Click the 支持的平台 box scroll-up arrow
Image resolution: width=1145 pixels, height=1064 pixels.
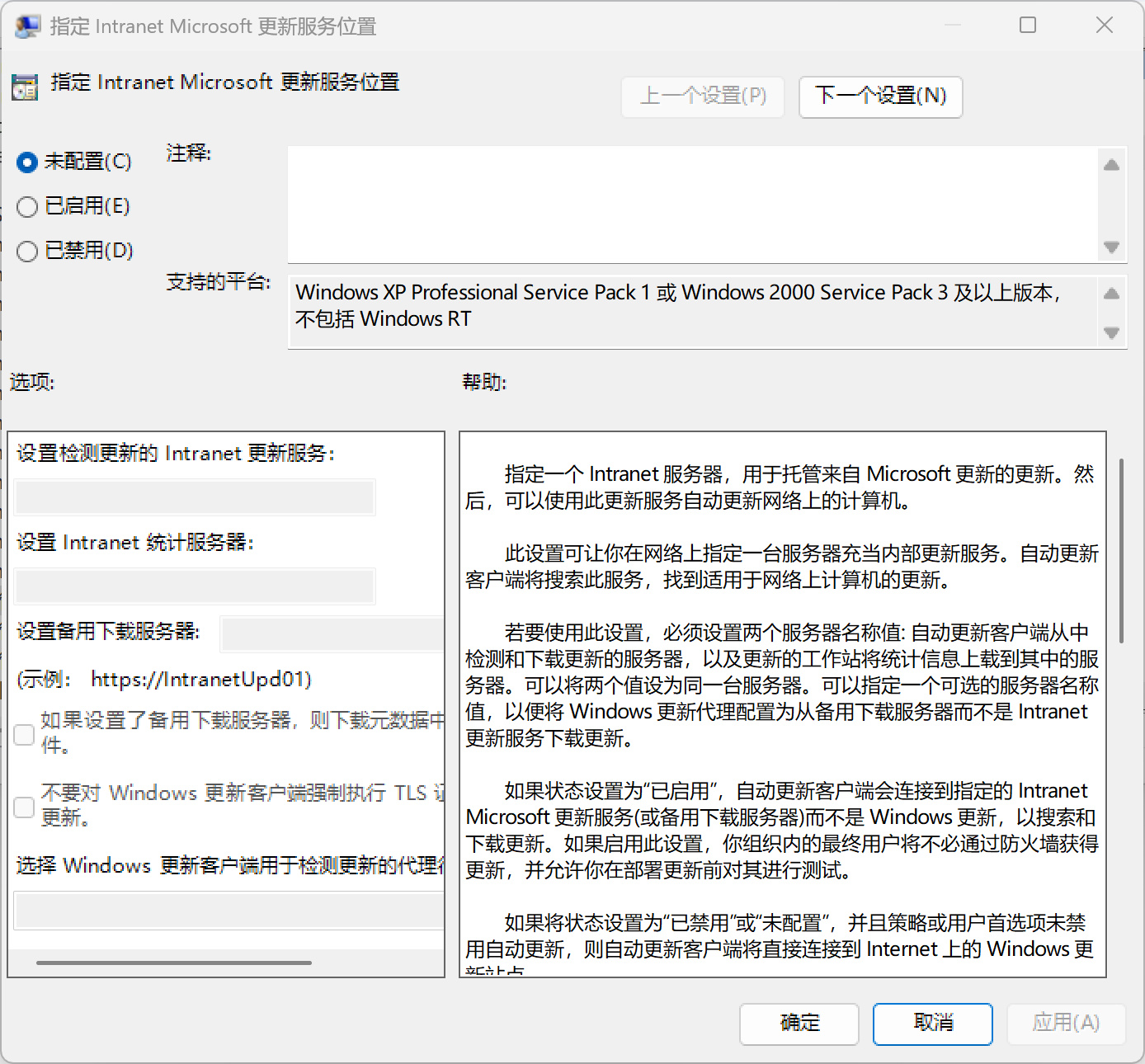point(1112,294)
